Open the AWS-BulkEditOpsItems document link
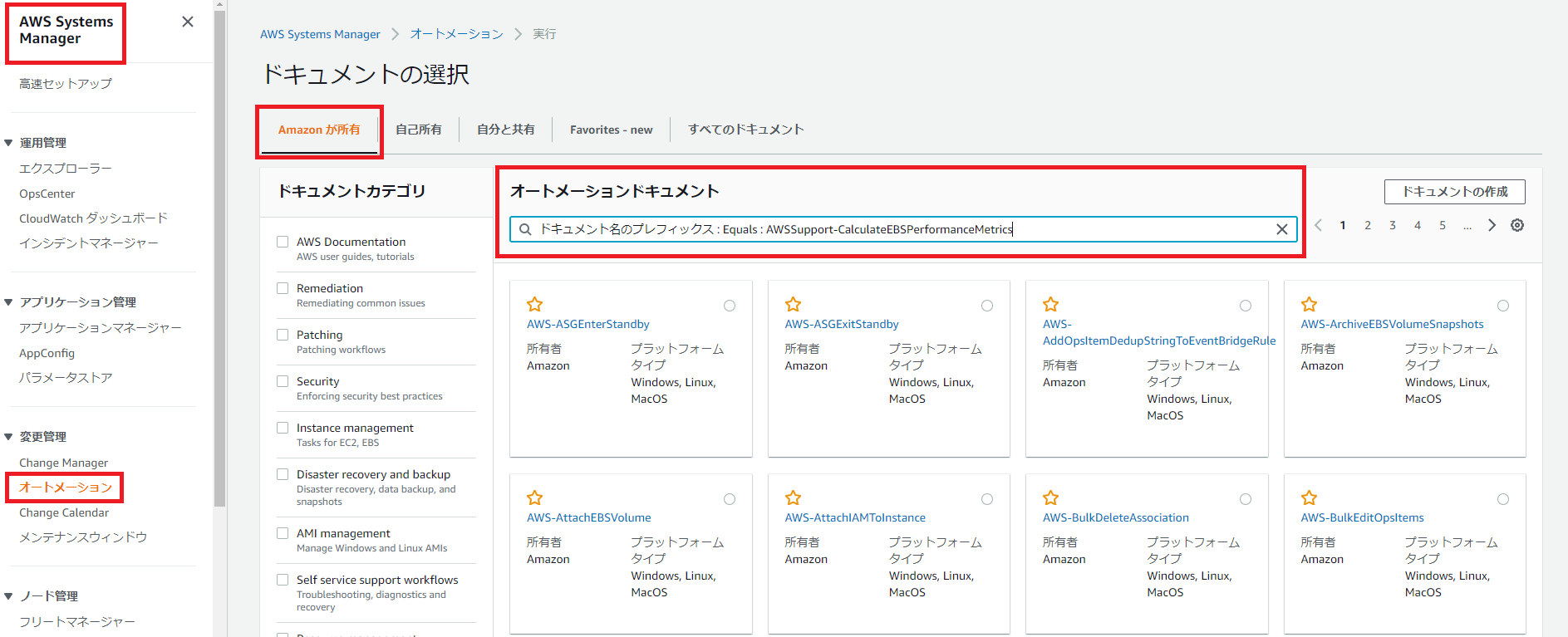Image resolution: width=1568 pixels, height=637 pixels. point(1363,517)
